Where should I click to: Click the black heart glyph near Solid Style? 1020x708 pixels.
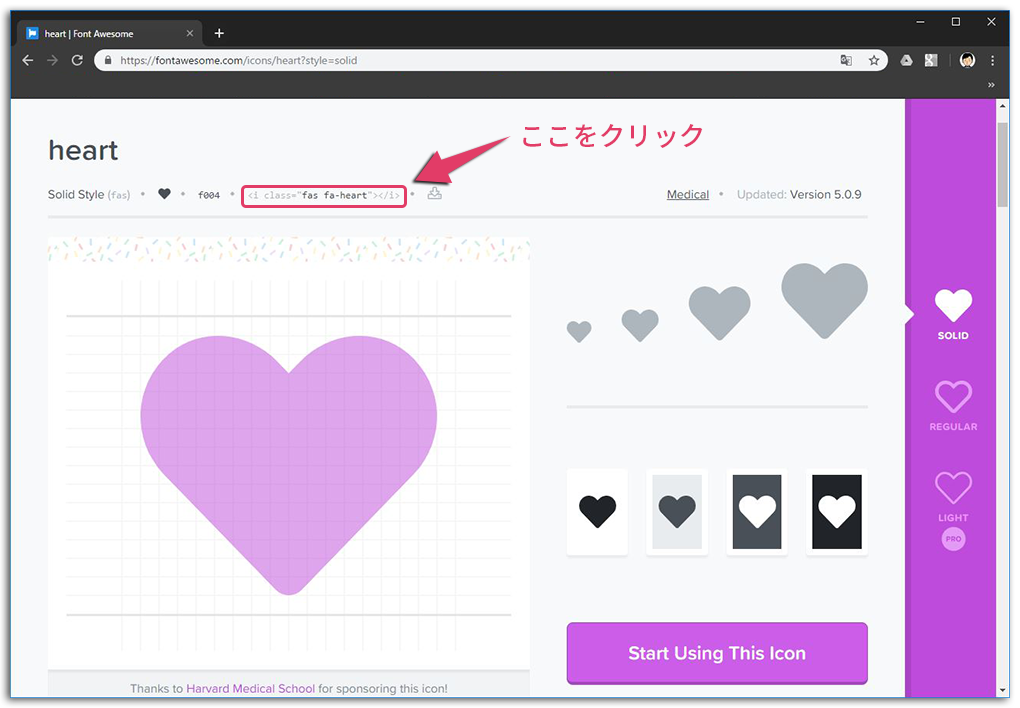[x=164, y=193]
